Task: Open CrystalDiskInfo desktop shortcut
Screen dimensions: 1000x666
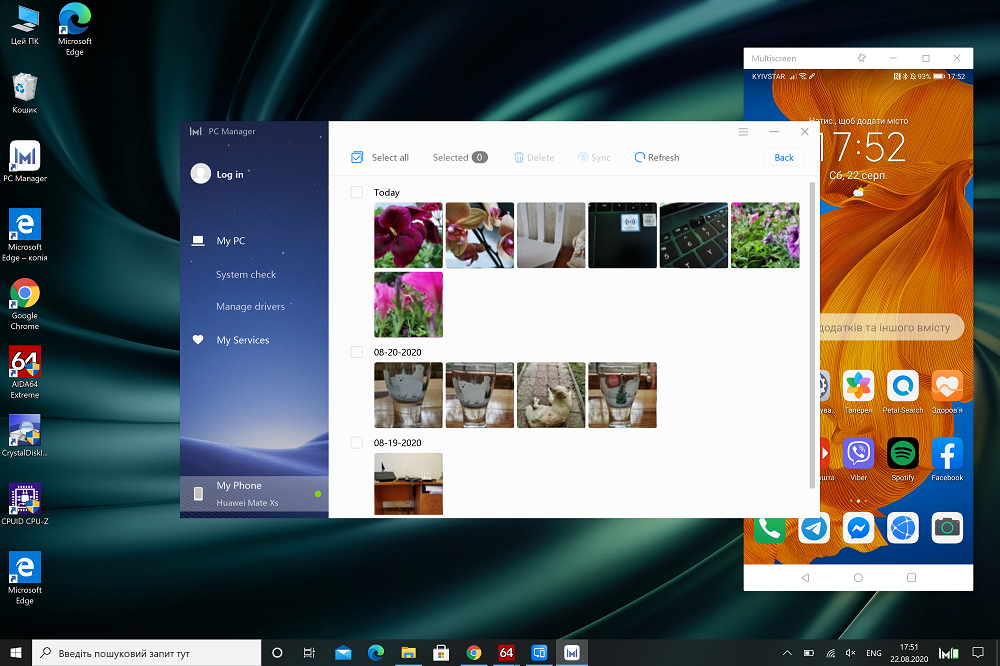Action: click(25, 436)
